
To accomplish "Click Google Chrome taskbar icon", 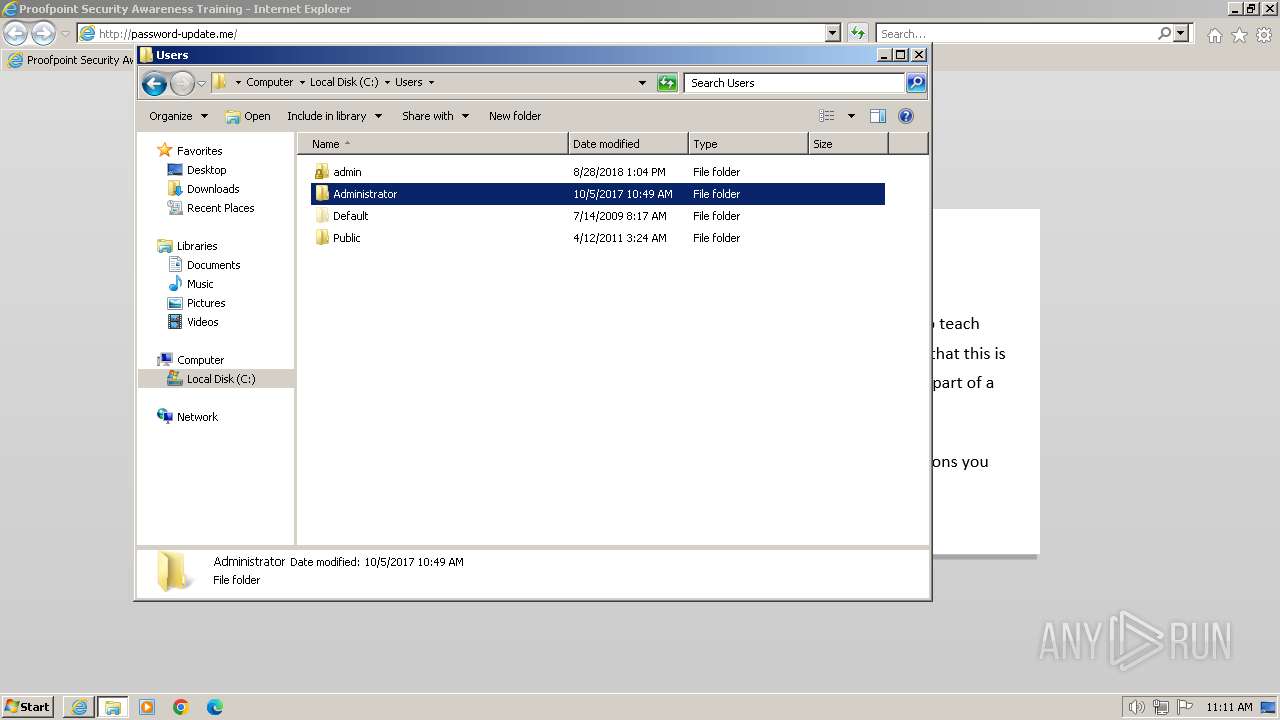I will point(181,707).
